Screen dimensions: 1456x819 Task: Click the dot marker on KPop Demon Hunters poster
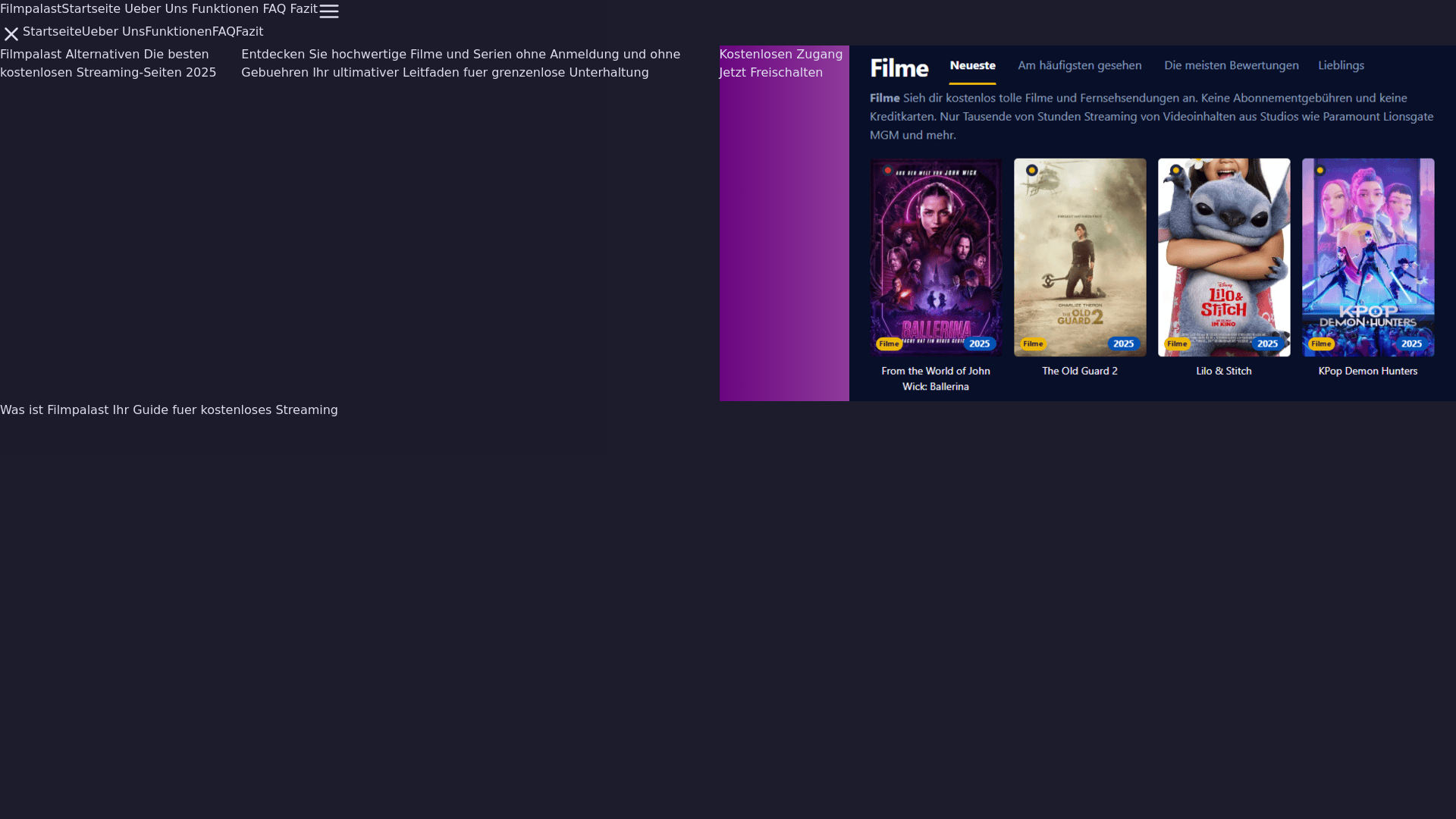point(1320,171)
